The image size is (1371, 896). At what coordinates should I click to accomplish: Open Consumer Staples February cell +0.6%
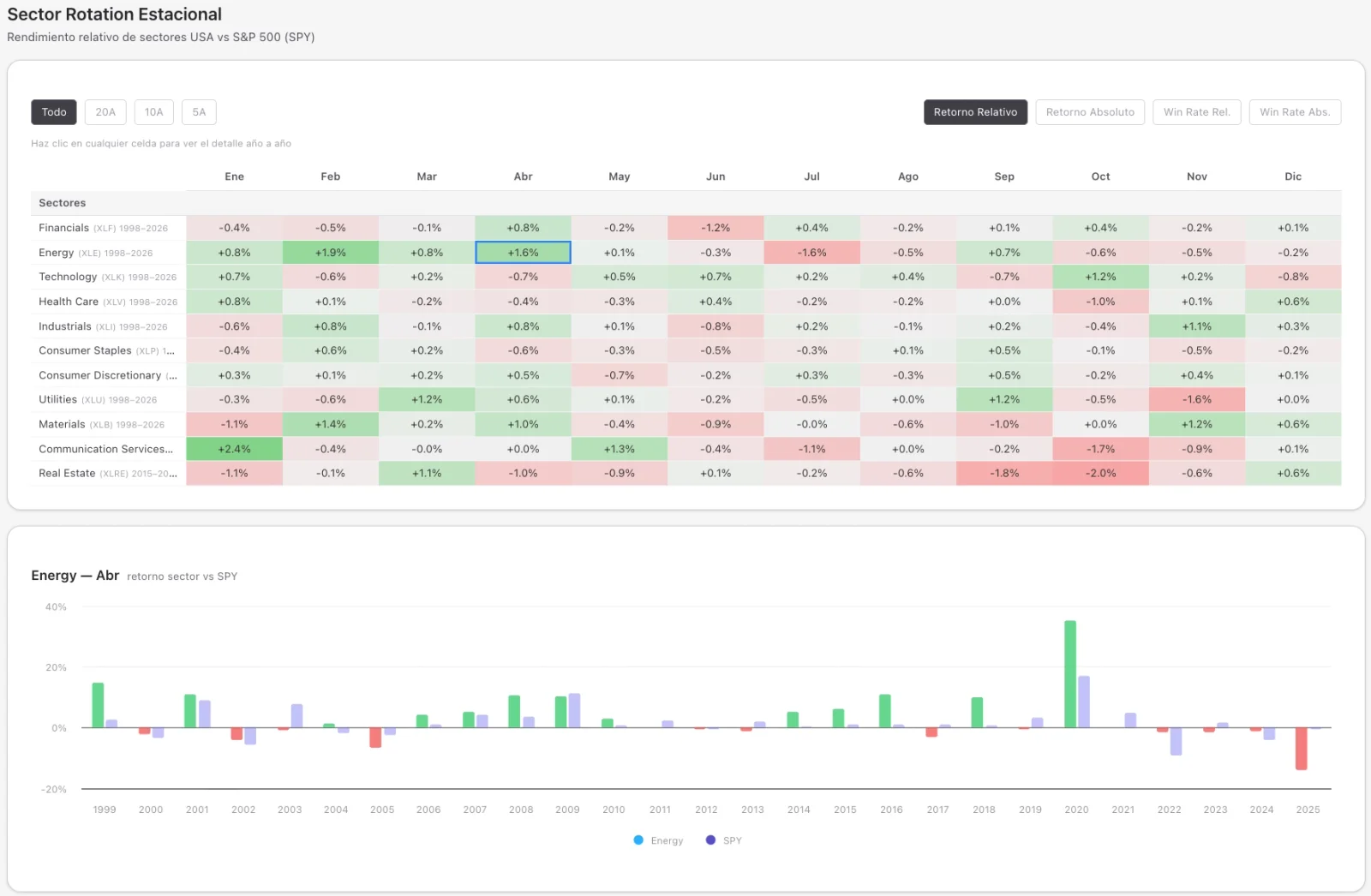[x=331, y=351]
